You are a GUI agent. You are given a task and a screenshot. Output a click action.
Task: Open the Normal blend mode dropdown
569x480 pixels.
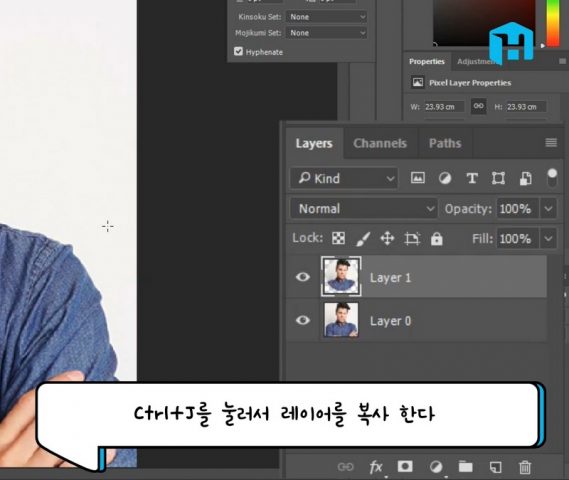click(x=364, y=209)
